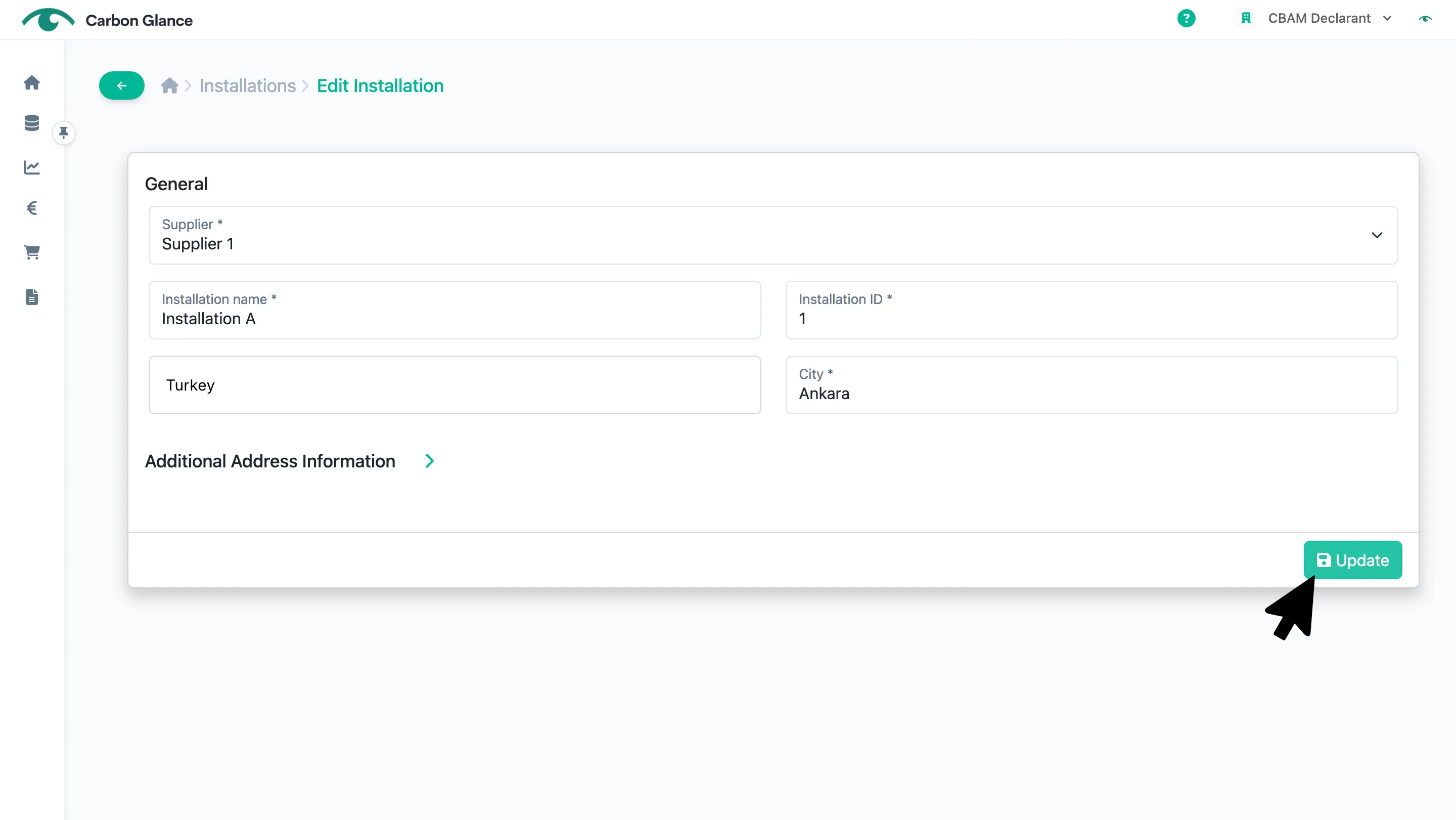Pin the sidebar with the pushpin icon
The width and height of the screenshot is (1456, 820).
click(63, 133)
